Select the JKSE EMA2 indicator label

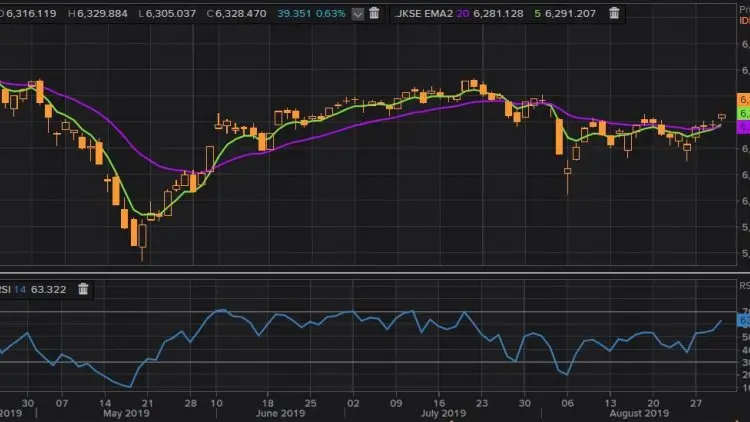point(424,13)
